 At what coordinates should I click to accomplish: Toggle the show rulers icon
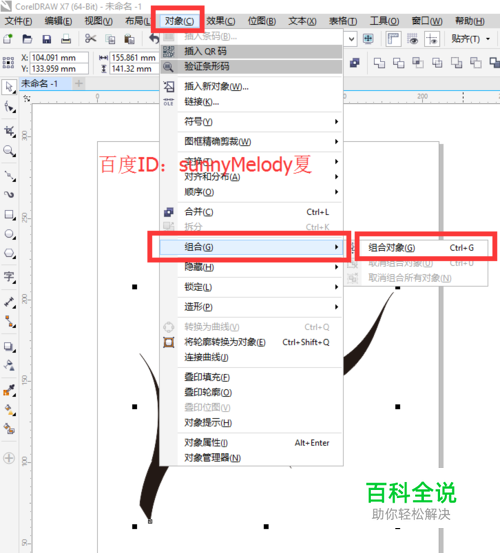click(x=393, y=39)
